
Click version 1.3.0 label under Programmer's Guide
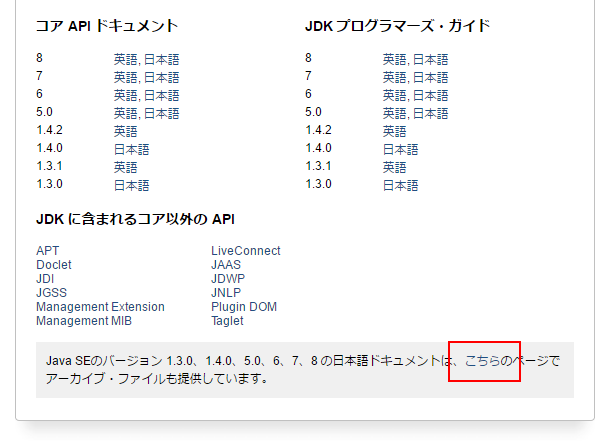pyautogui.click(x=318, y=184)
